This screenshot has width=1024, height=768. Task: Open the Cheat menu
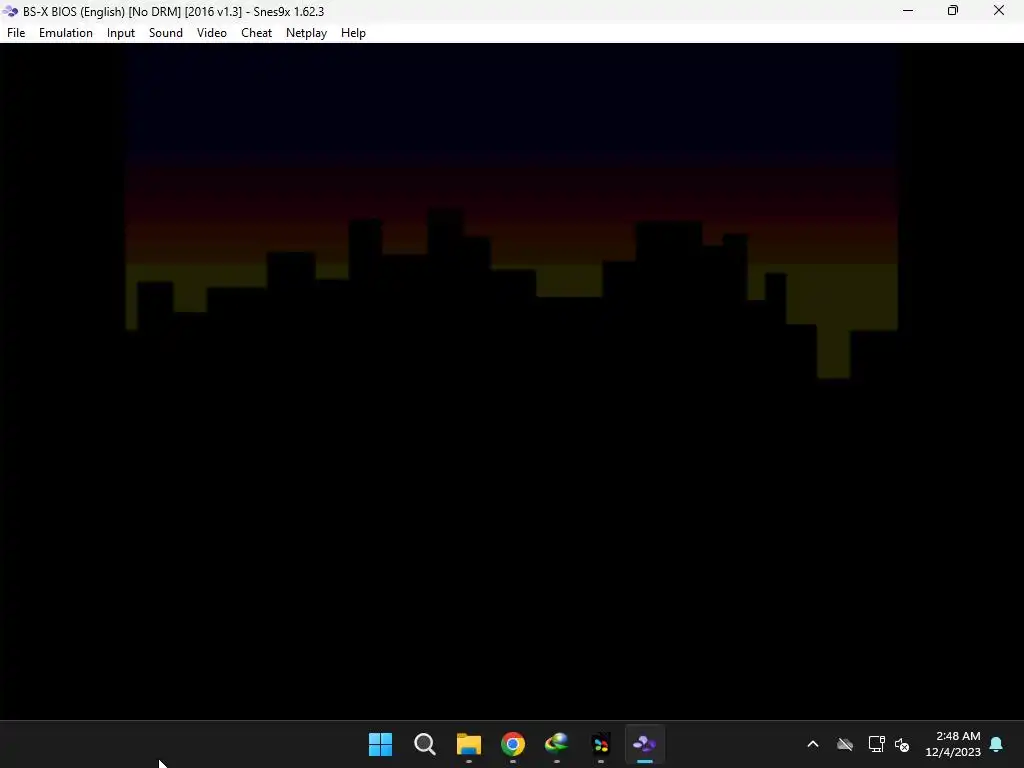click(256, 33)
